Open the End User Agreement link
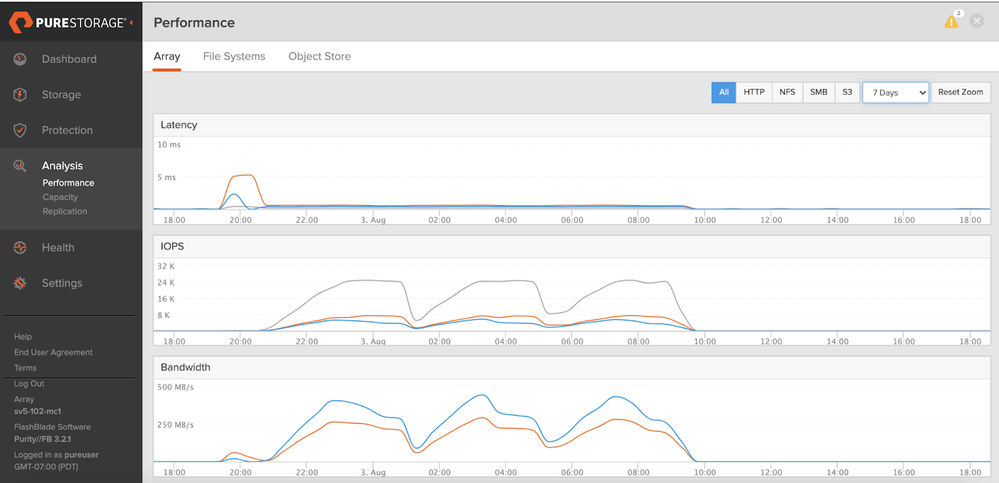 pyautogui.click(x=54, y=352)
